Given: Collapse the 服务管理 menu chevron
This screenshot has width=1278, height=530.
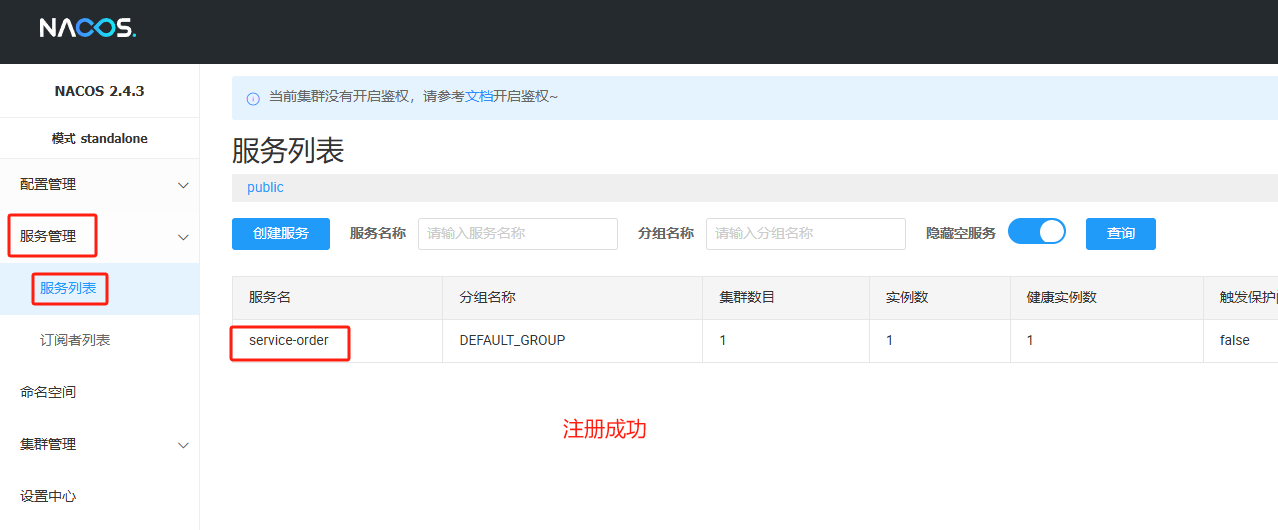Looking at the screenshot, I should 183,237.
